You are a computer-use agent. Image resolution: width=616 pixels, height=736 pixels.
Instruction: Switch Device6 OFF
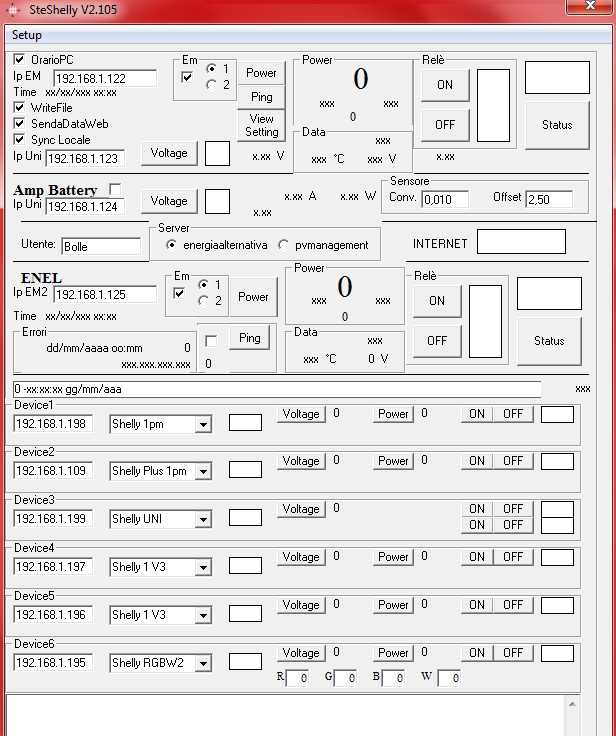[x=513, y=653]
